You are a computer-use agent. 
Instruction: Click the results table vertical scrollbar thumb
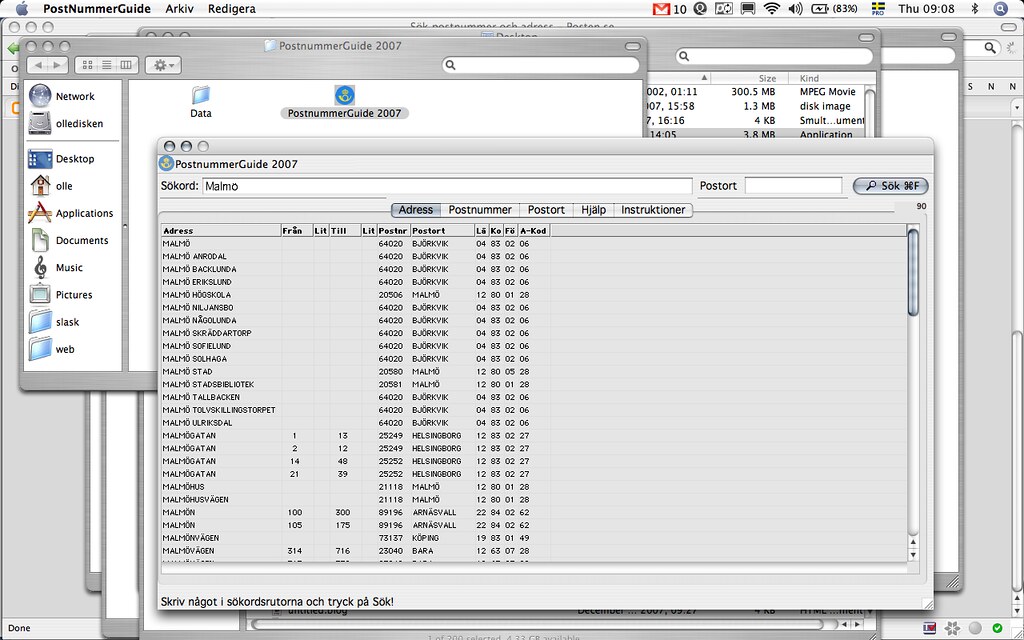913,272
